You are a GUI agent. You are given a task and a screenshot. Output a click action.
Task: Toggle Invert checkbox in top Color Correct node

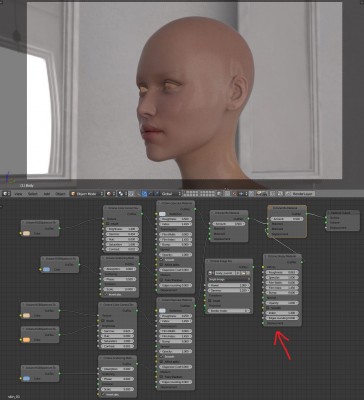click(x=108, y=224)
